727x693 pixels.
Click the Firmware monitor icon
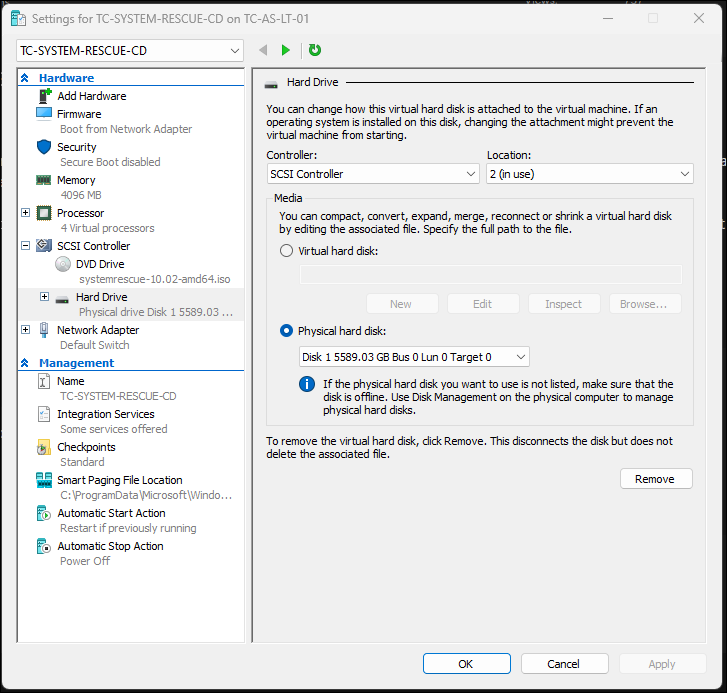[44, 114]
